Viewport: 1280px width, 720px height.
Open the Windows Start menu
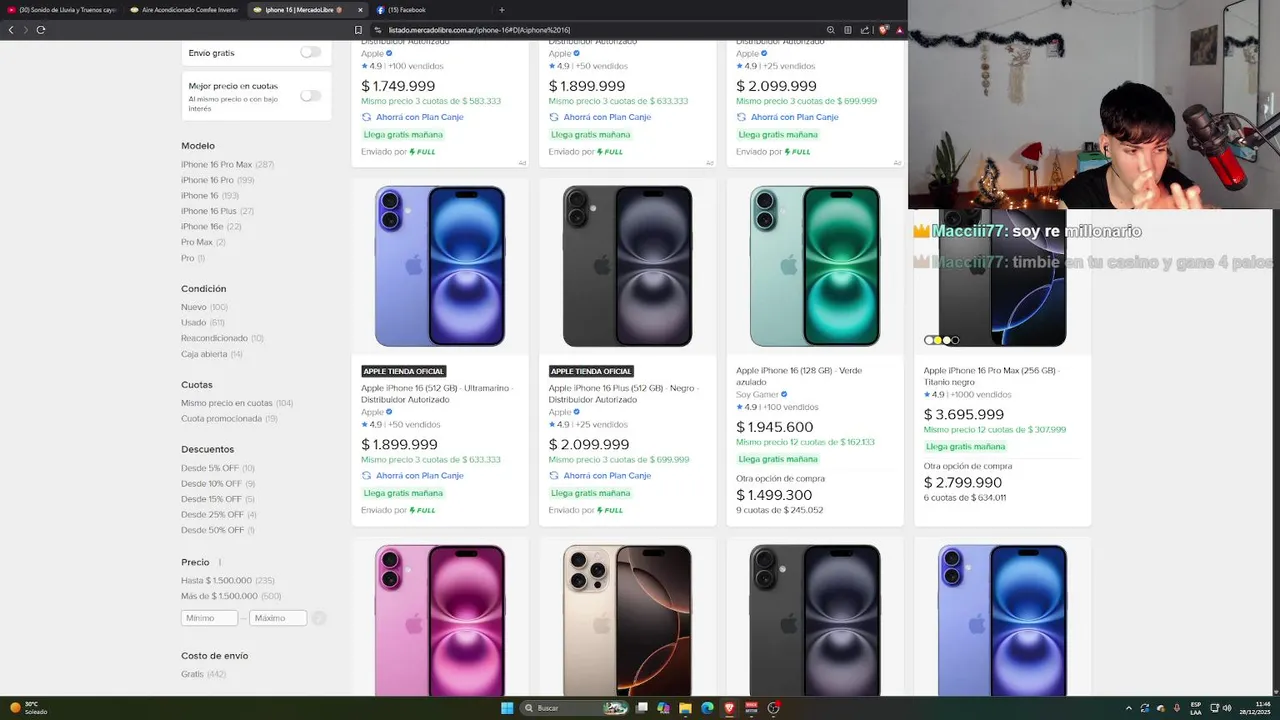pos(507,708)
